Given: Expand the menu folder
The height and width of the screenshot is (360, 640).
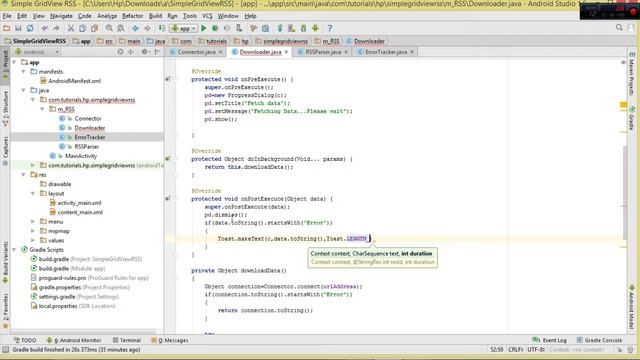Looking at the screenshot, I should pos(33,222).
